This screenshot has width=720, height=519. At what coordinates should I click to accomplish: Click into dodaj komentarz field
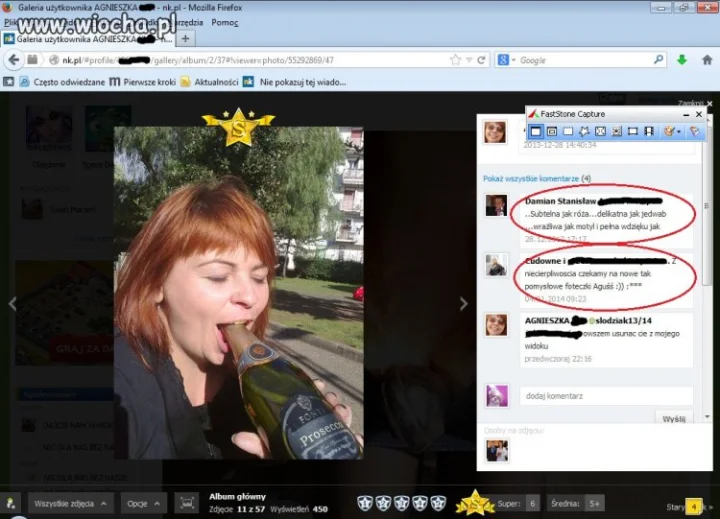pos(606,396)
